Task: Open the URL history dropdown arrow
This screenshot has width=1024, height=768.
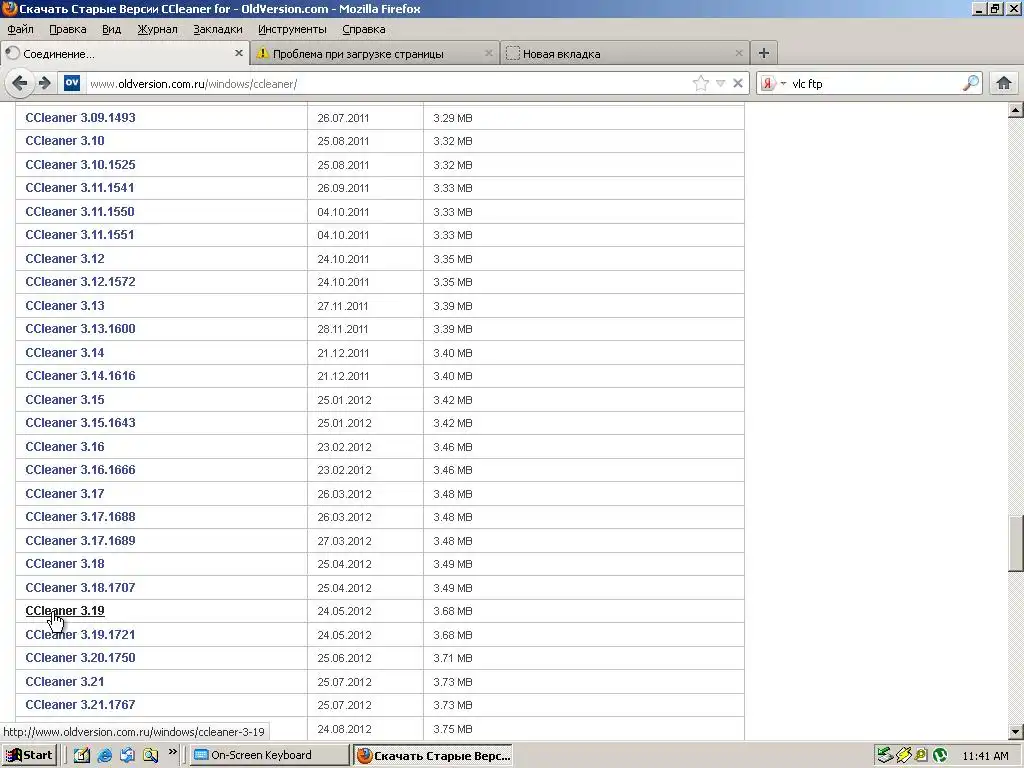Action: pyautogui.click(x=720, y=83)
